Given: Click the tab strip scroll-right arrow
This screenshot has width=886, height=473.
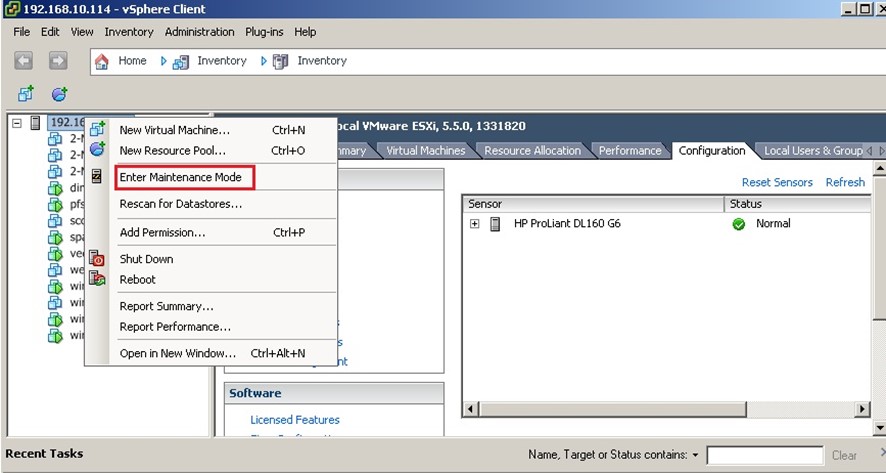Looking at the screenshot, I should pos(881,151).
